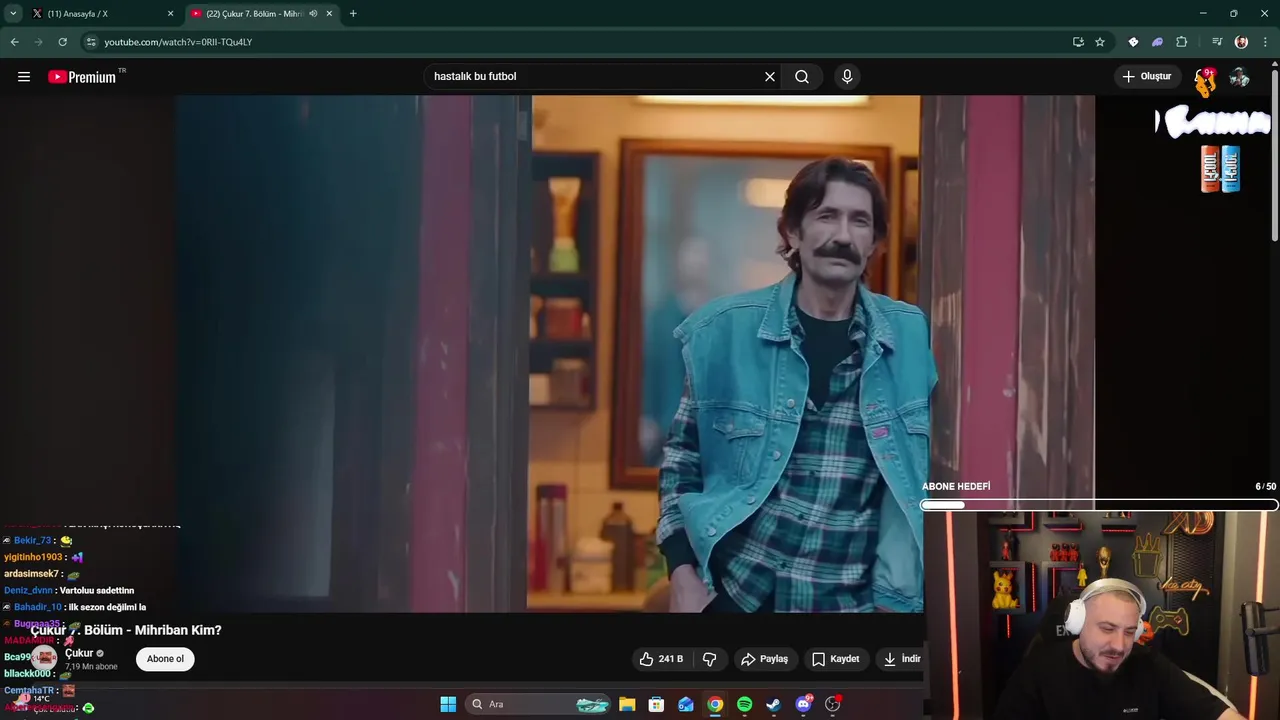This screenshot has height=720, width=1280.
Task: Clear the search box with the X icon
Action: tap(770, 77)
